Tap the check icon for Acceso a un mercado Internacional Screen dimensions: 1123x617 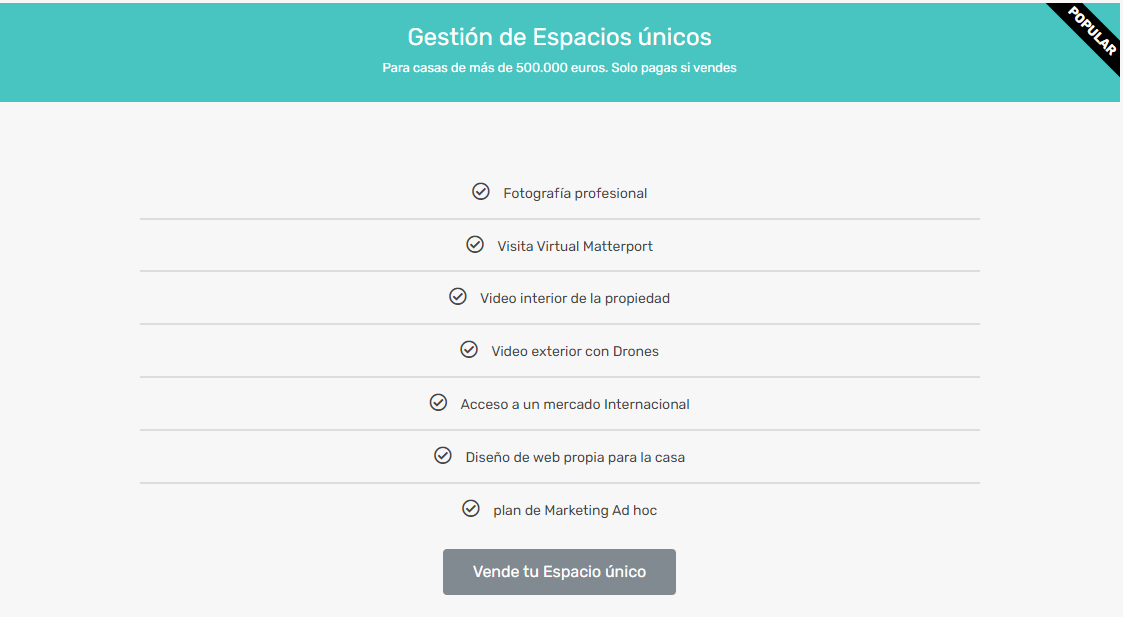(438, 402)
